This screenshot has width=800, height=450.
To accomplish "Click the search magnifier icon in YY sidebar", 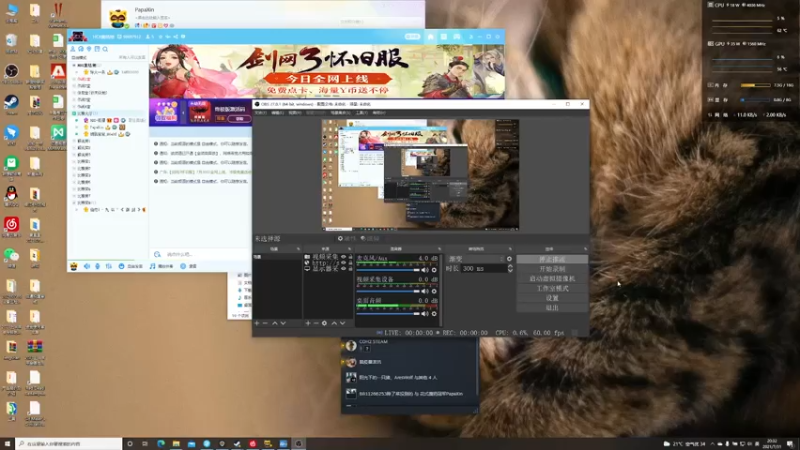I will coord(105,49).
